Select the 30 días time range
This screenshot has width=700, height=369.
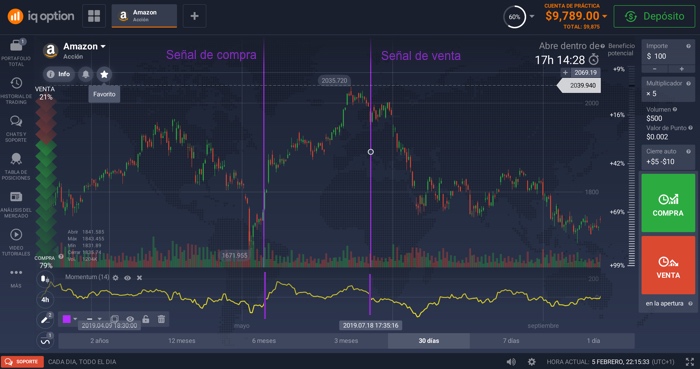[429, 340]
